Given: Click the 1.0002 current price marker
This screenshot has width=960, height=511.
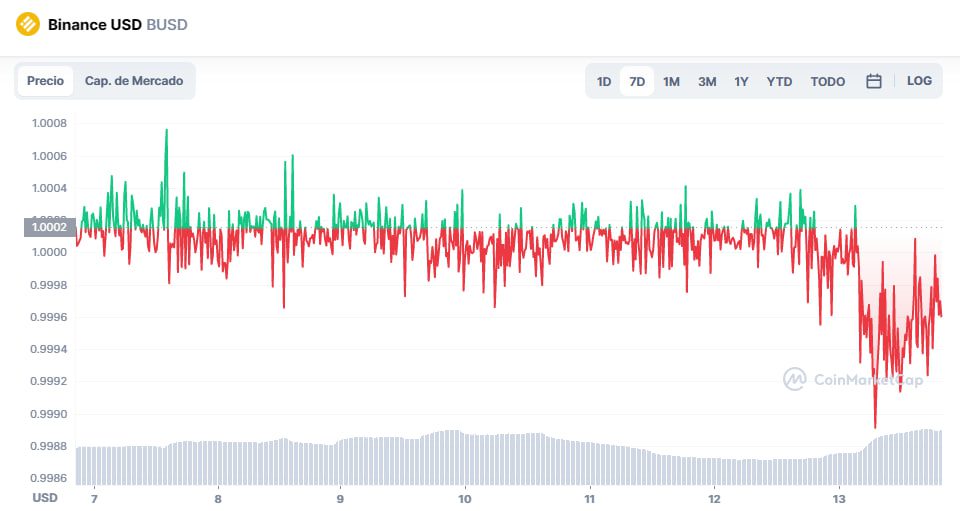Looking at the screenshot, I should point(50,227).
